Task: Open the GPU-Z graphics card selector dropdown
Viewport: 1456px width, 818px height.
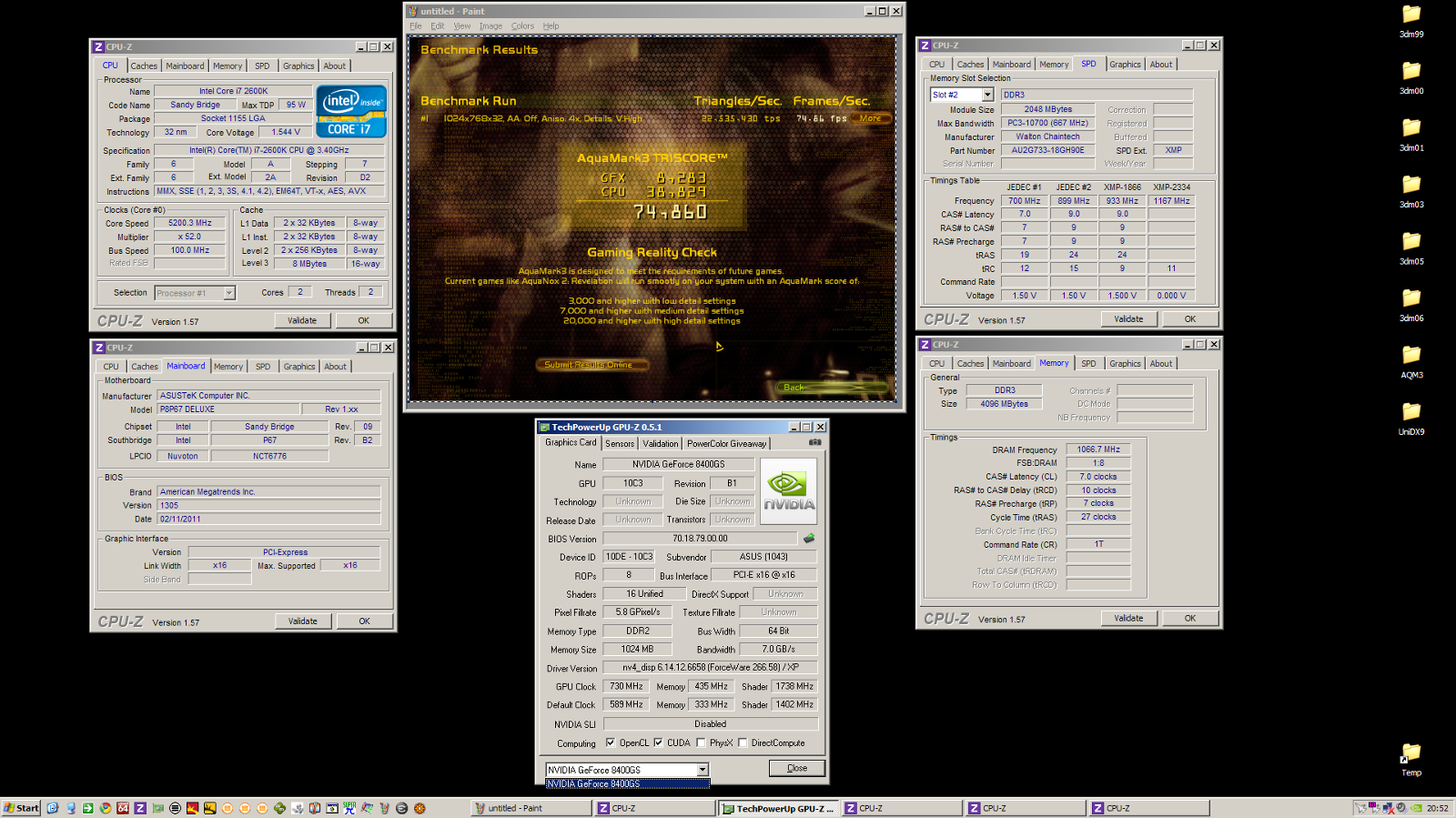Action: pos(703,770)
